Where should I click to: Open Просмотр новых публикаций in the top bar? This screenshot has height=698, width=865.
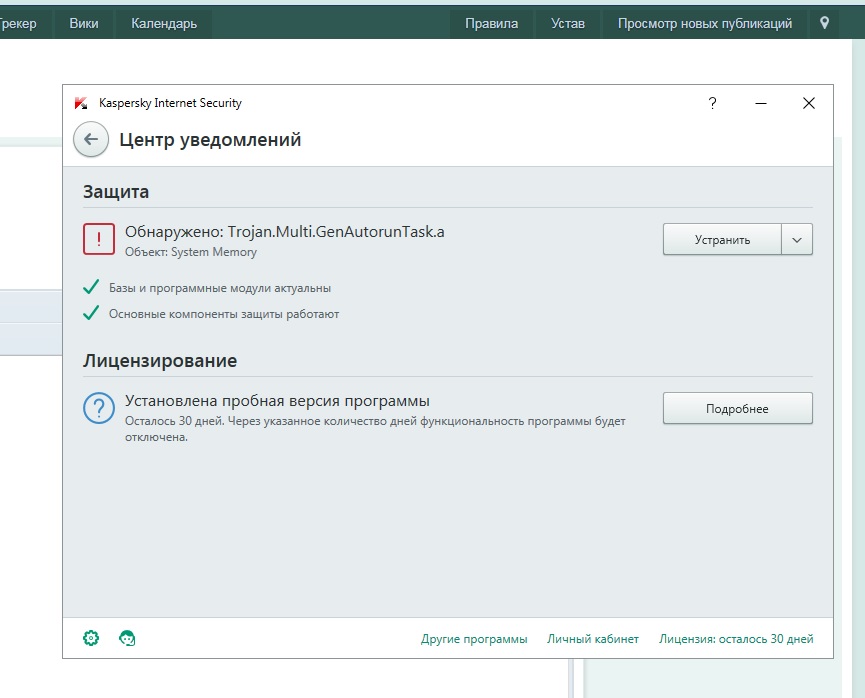coord(704,23)
